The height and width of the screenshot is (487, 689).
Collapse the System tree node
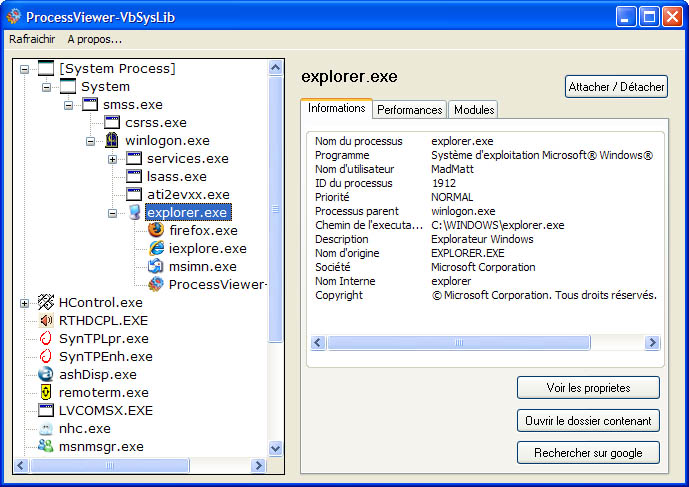pos(47,87)
